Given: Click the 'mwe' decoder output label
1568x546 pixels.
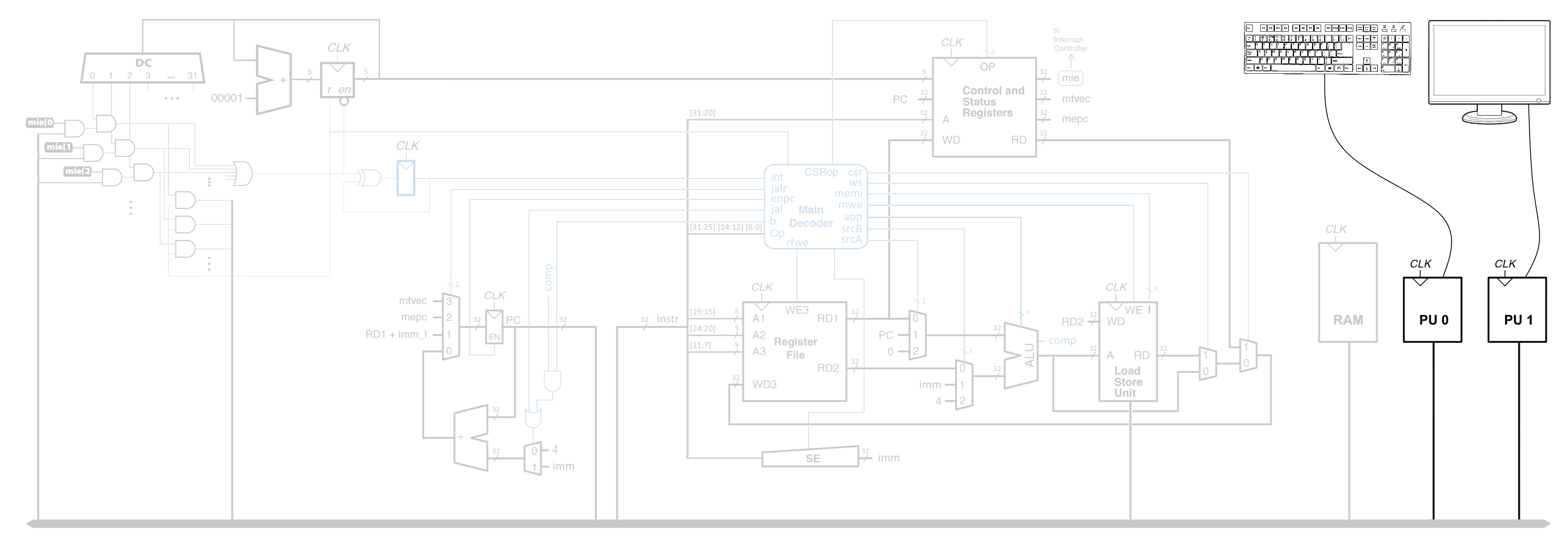Looking at the screenshot, I should (850, 204).
